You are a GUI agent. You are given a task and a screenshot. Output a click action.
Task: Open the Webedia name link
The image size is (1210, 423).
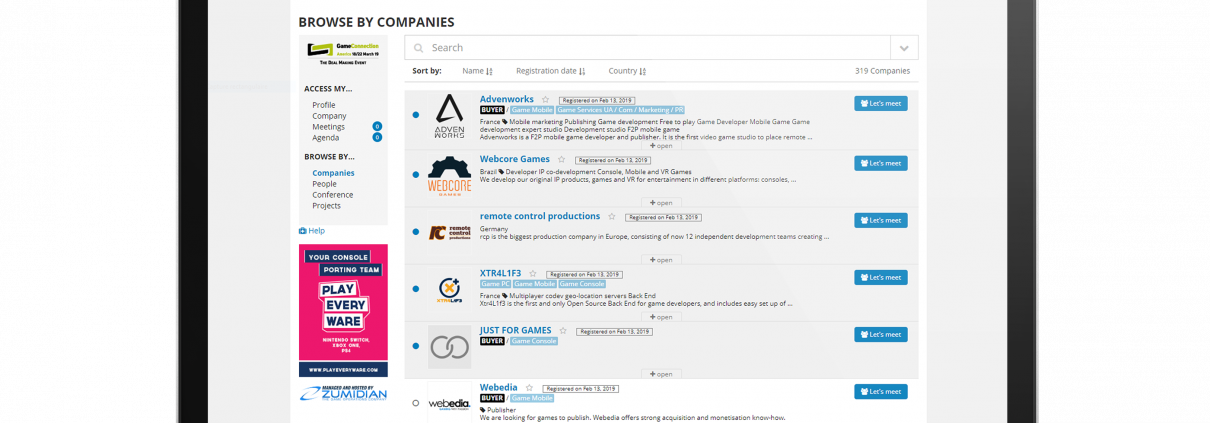(x=499, y=387)
